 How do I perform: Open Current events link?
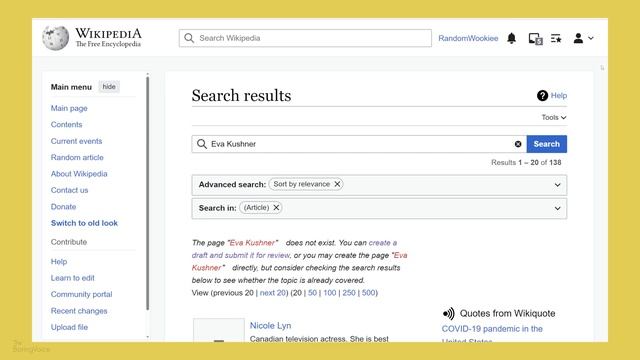pyautogui.click(x=76, y=141)
